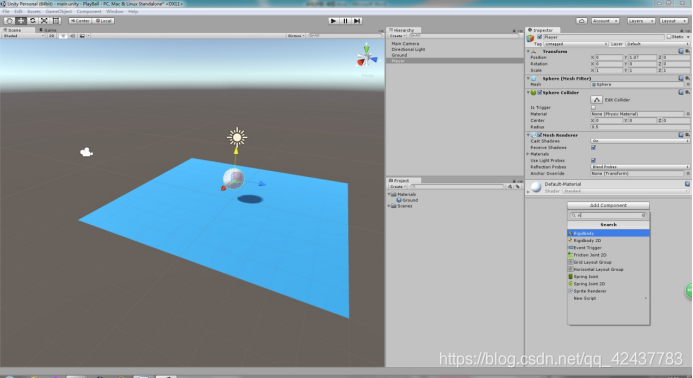Toggle the Use Light Probes checkbox
Viewport: 693px width, 378px height.
pyautogui.click(x=593, y=160)
